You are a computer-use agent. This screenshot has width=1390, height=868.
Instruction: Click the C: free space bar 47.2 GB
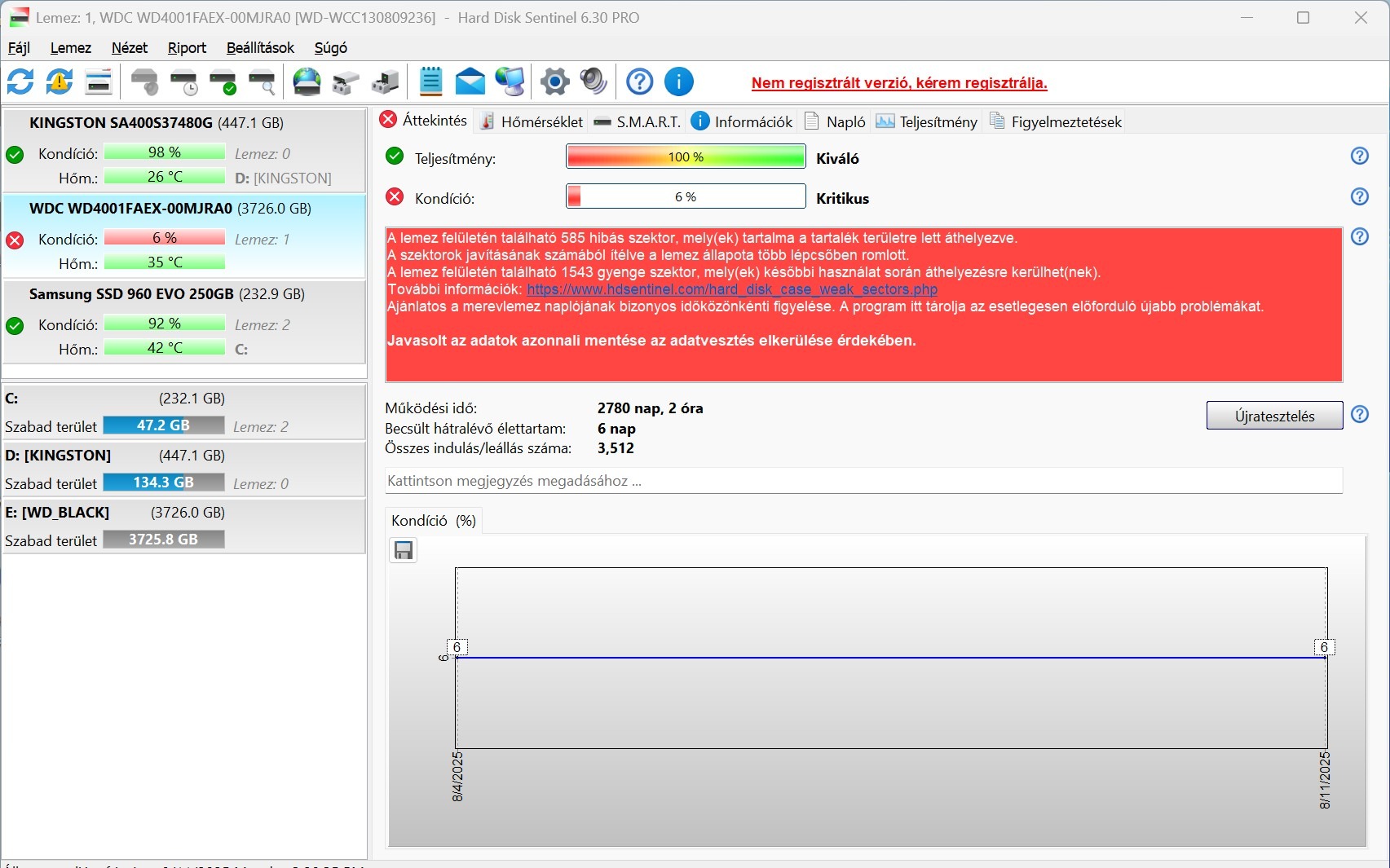point(164,425)
